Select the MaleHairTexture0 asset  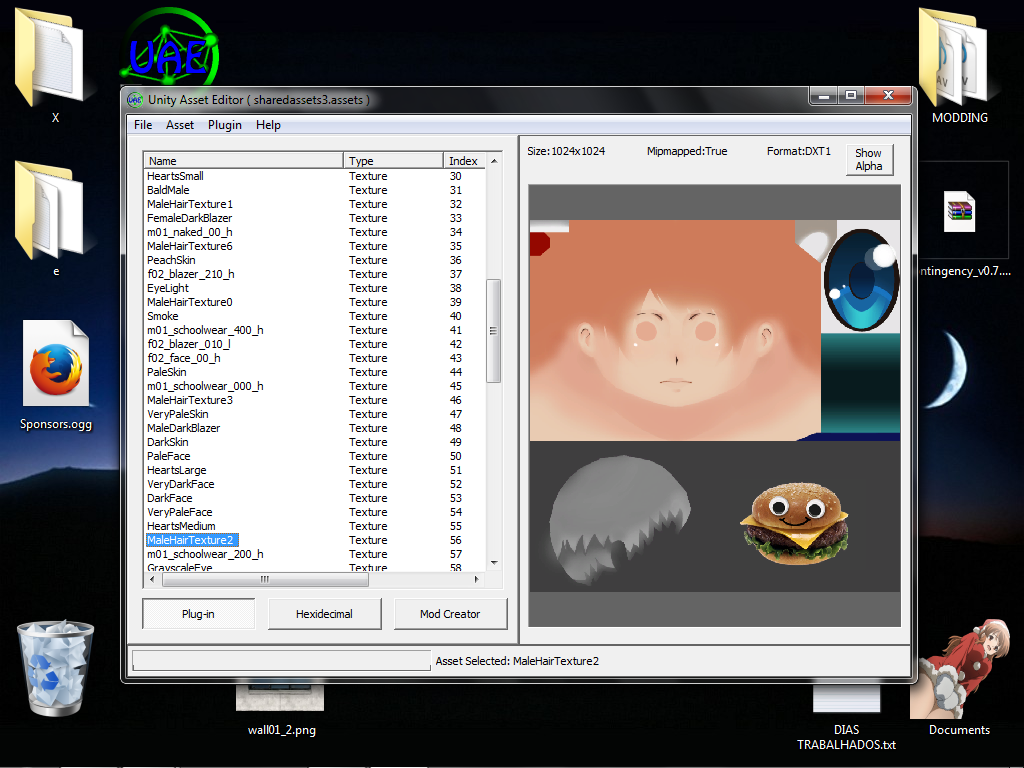tap(315, 302)
